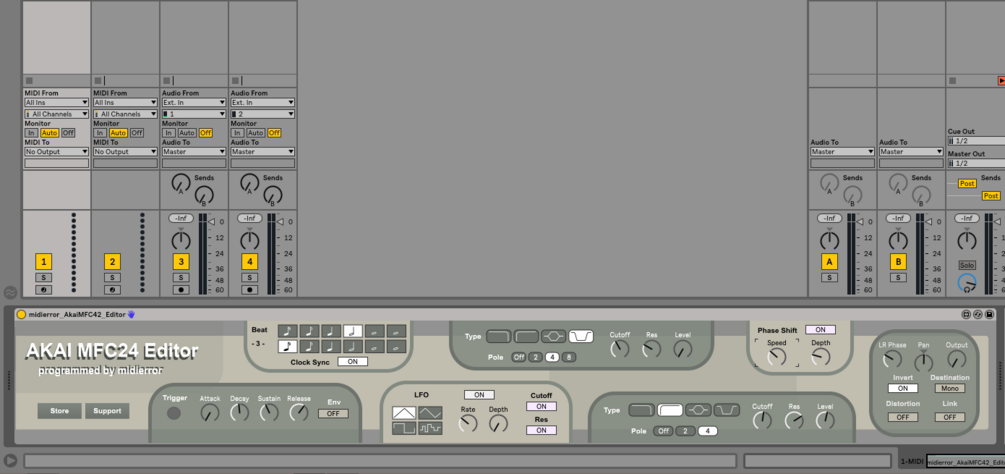Choose the quarter note in the Beat row
This screenshot has width=1005, height=474.
(331, 331)
